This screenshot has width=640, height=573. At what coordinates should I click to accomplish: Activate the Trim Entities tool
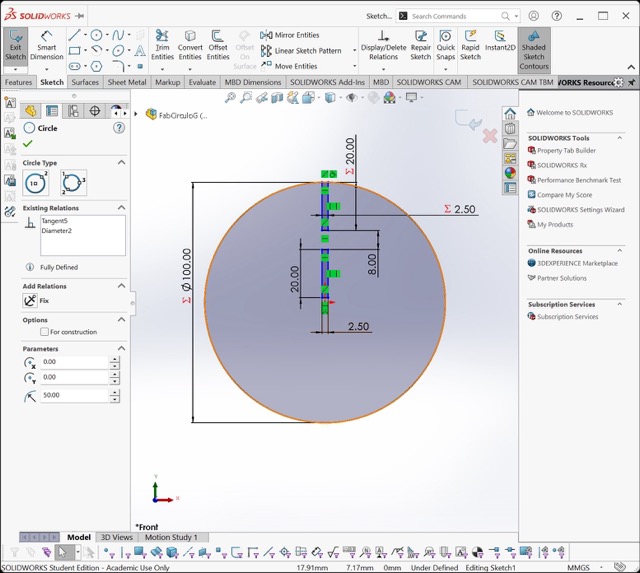coord(162,47)
